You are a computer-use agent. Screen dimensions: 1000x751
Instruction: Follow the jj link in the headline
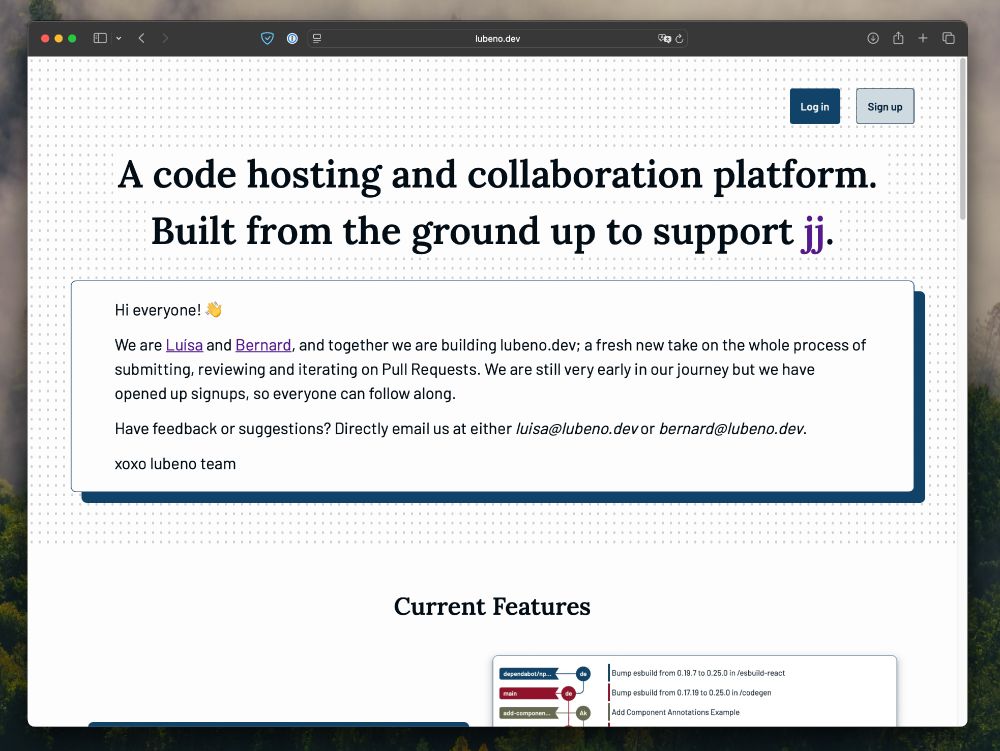click(x=811, y=231)
